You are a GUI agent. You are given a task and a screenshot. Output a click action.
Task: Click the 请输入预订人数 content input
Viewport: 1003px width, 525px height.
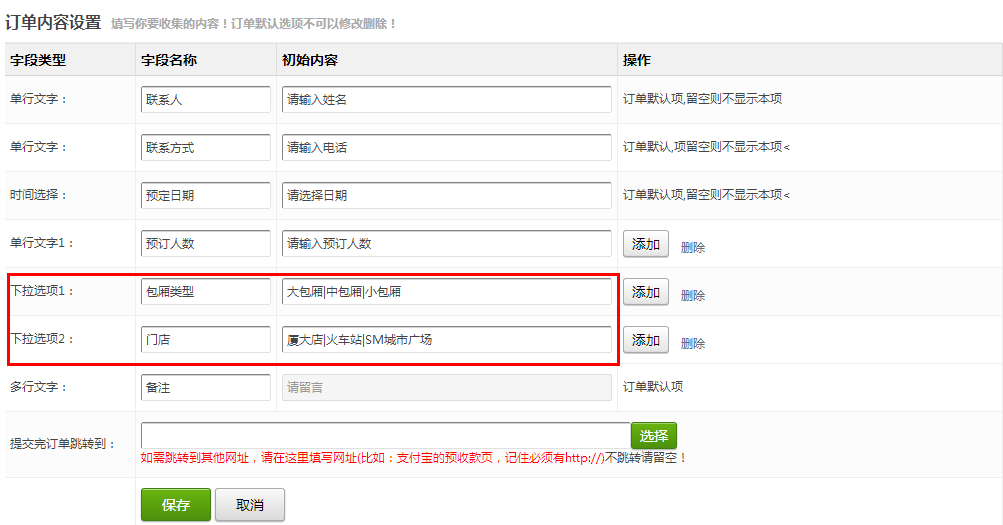(446, 244)
